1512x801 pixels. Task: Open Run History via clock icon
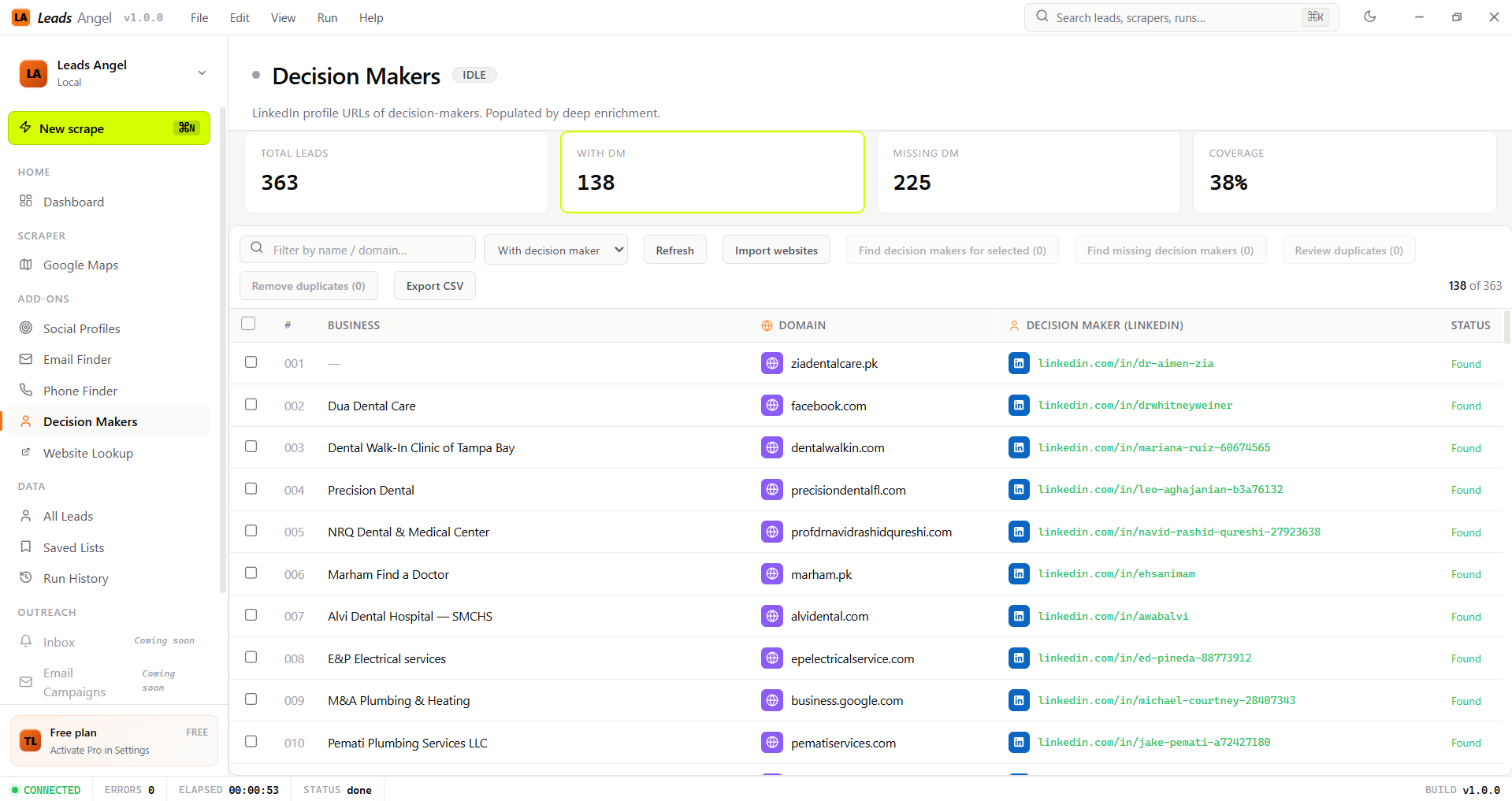coord(26,577)
